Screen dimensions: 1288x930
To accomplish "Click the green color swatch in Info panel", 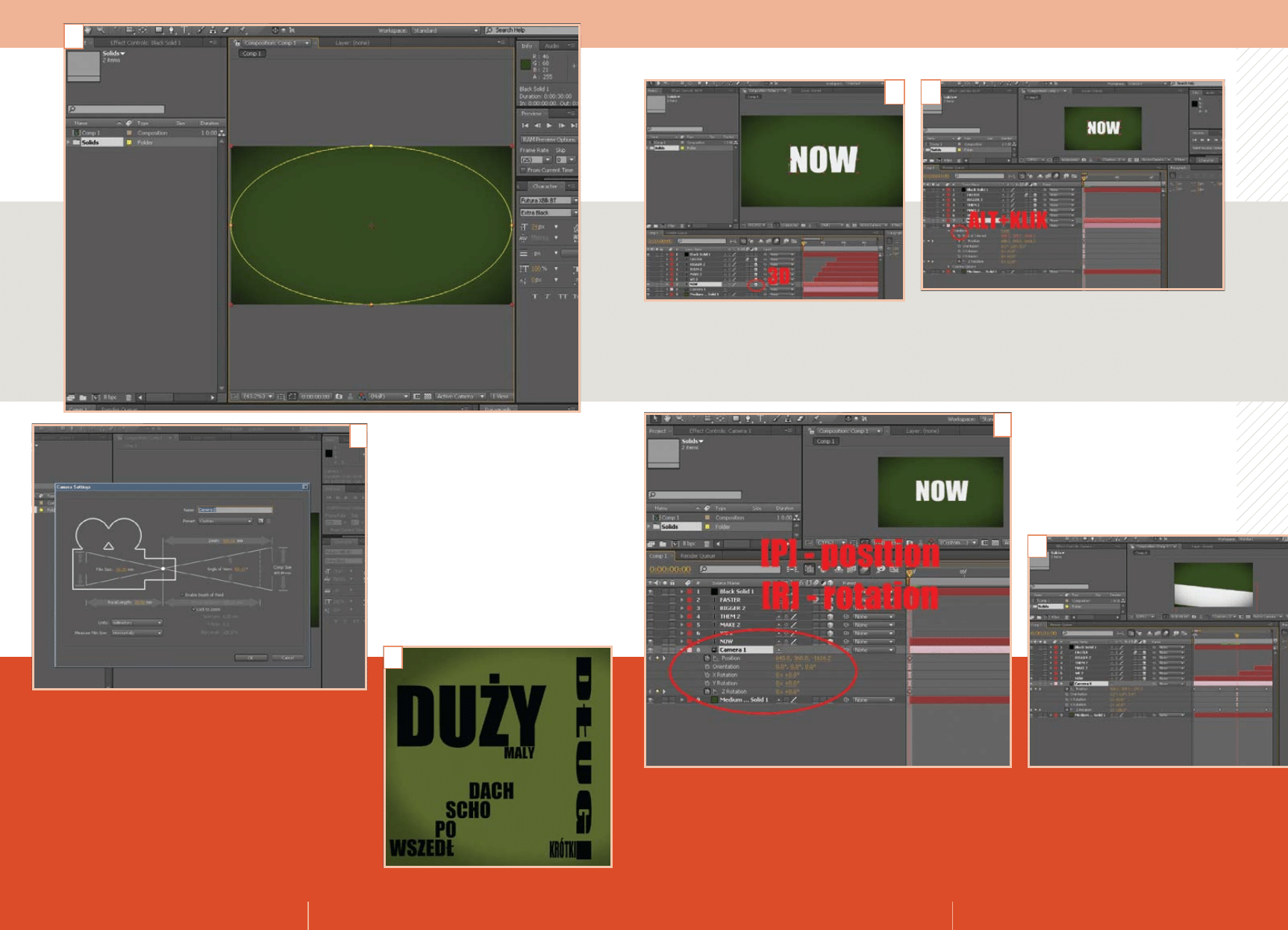I will pyautogui.click(x=525, y=66).
